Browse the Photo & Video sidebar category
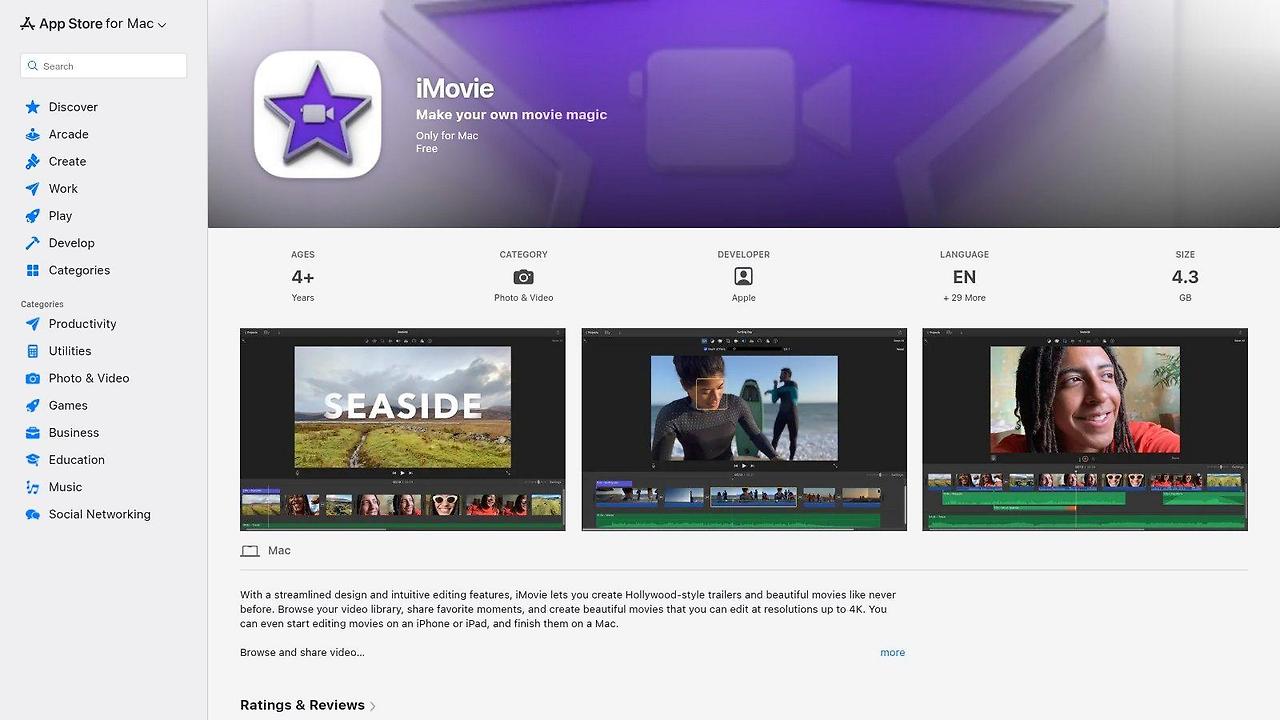 click(89, 378)
